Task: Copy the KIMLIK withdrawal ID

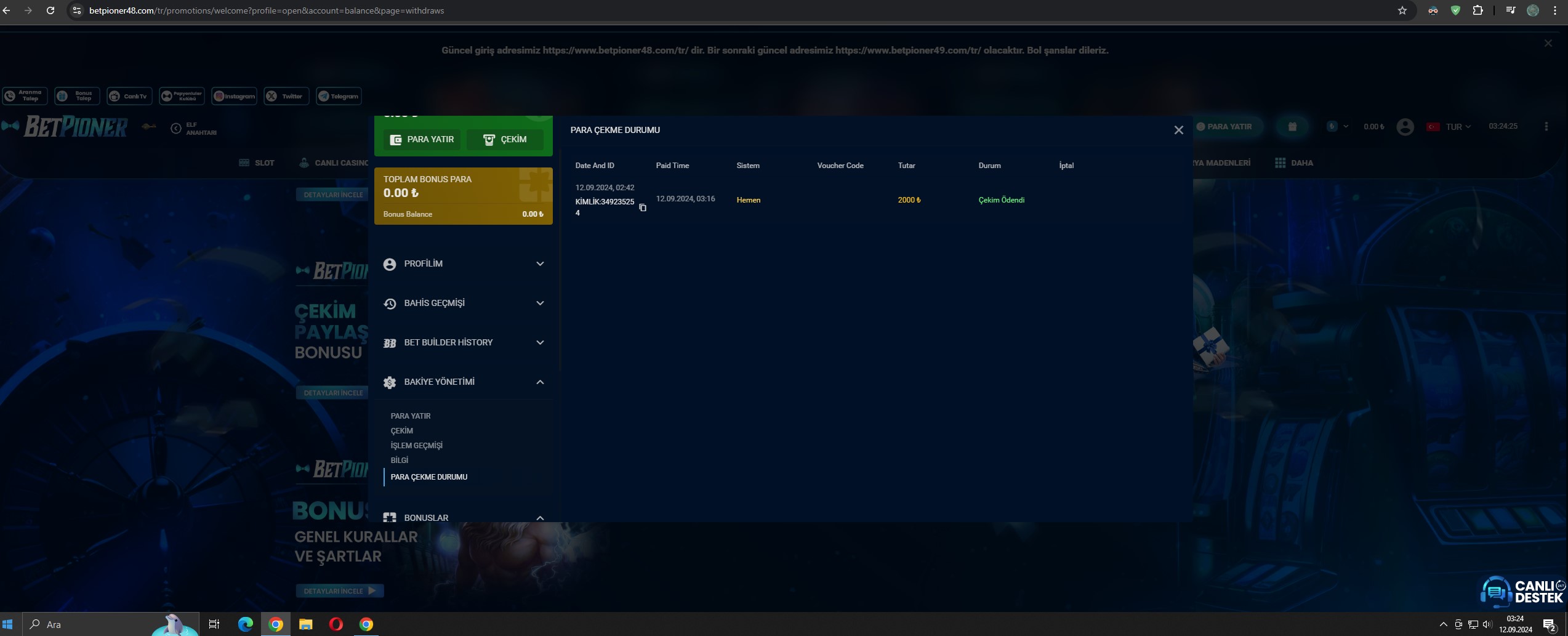Action: click(643, 207)
